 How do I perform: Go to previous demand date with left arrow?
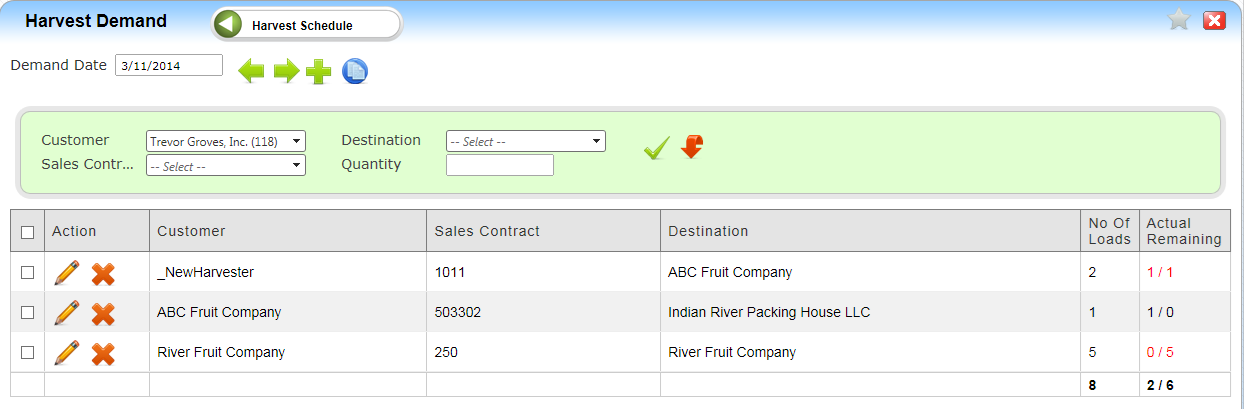tap(251, 71)
